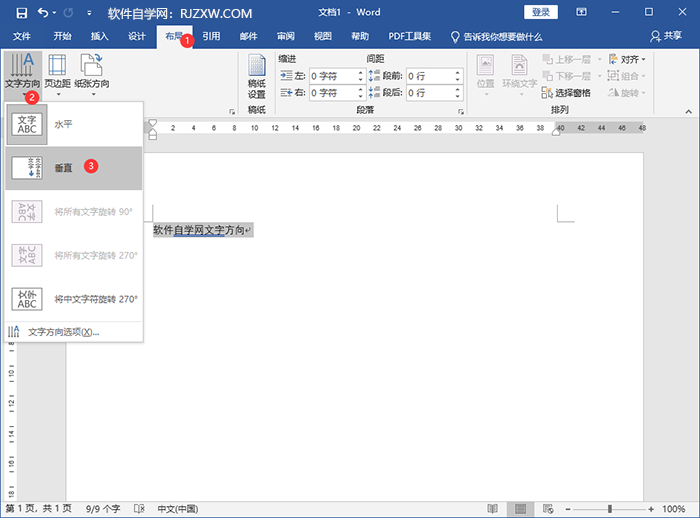Increase left indent with stepper arrow

[x=361, y=73]
